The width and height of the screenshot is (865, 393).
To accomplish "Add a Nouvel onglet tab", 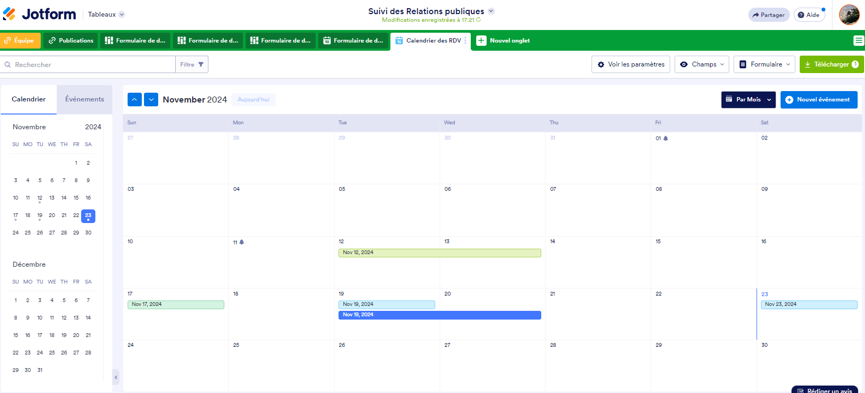I will coord(503,40).
